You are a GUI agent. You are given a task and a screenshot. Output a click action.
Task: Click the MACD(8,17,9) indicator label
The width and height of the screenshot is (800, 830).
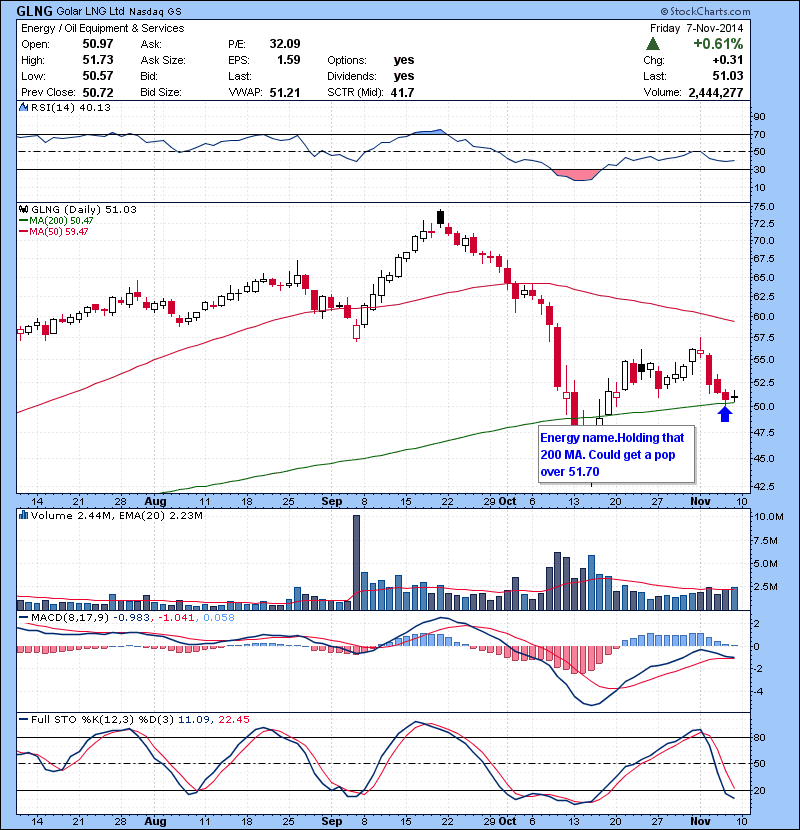click(70, 618)
